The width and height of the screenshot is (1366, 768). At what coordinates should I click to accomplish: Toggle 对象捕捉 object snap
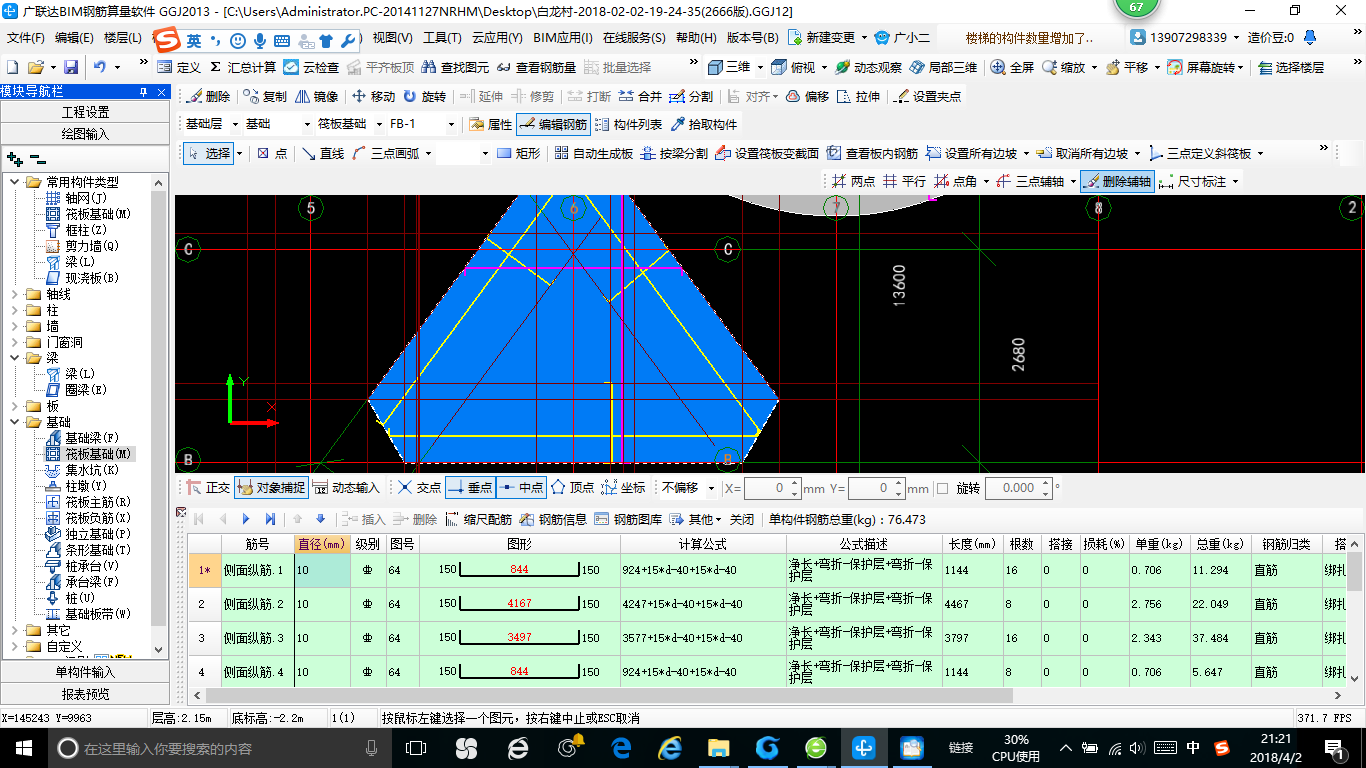coord(270,488)
